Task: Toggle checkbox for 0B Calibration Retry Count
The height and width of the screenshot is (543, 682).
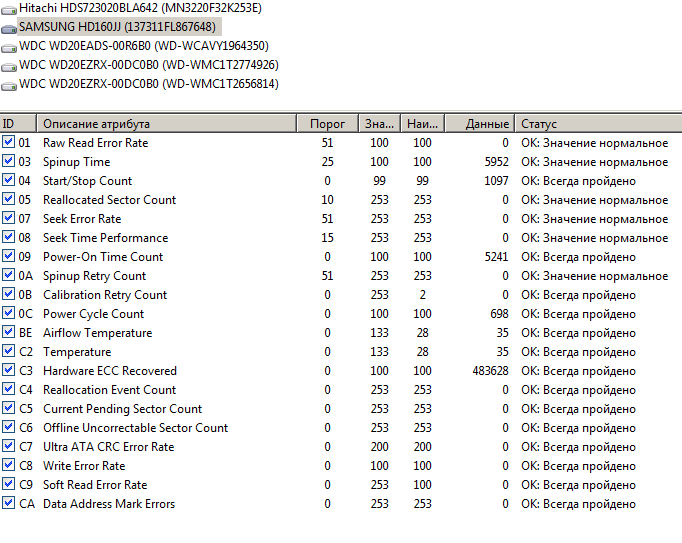Action: [x=8, y=294]
